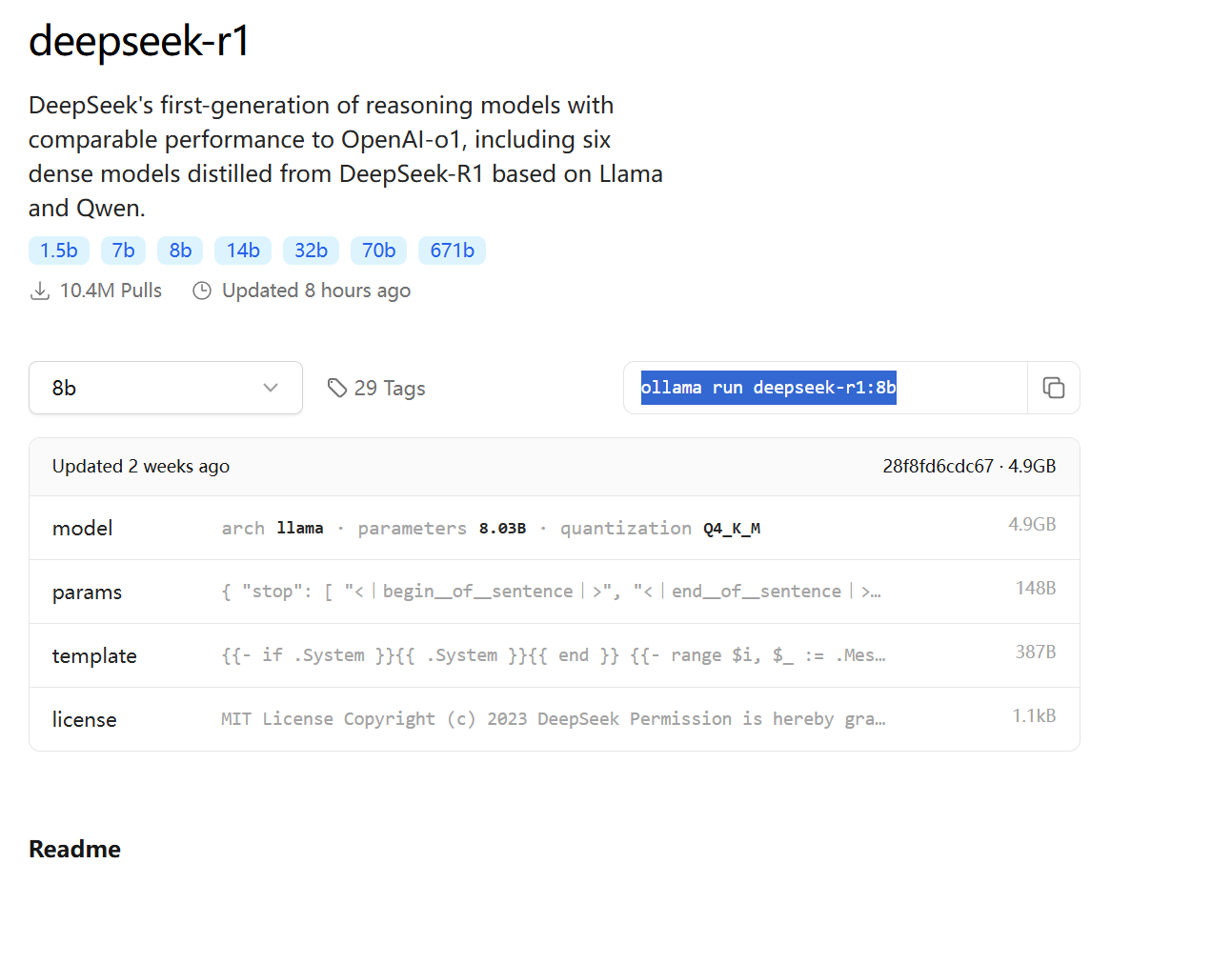Click the DeepSeek description paragraph

click(346, 156)
